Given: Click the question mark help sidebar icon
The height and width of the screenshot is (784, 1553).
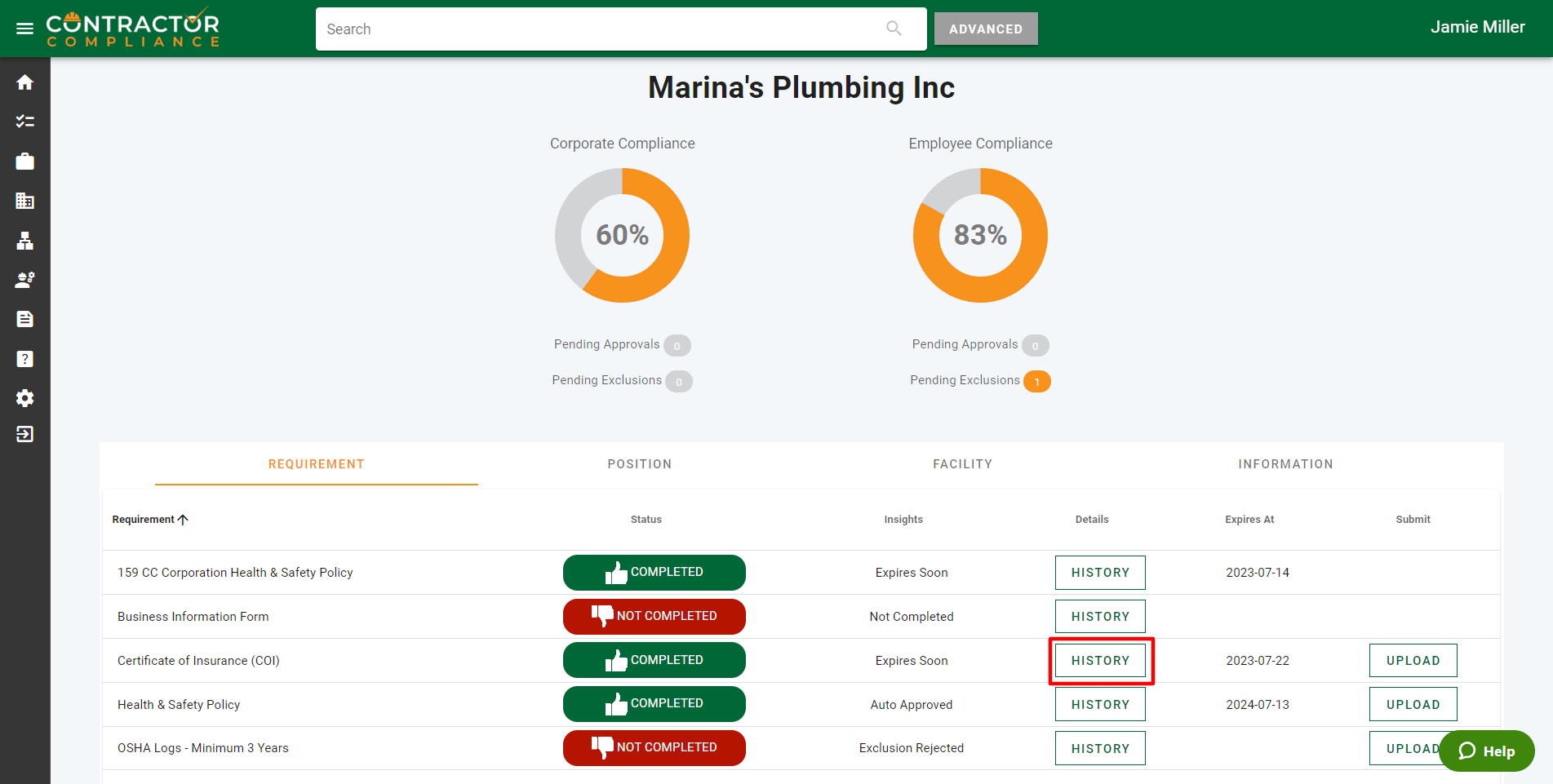Looking at the screenshot, I should point(24,359).
